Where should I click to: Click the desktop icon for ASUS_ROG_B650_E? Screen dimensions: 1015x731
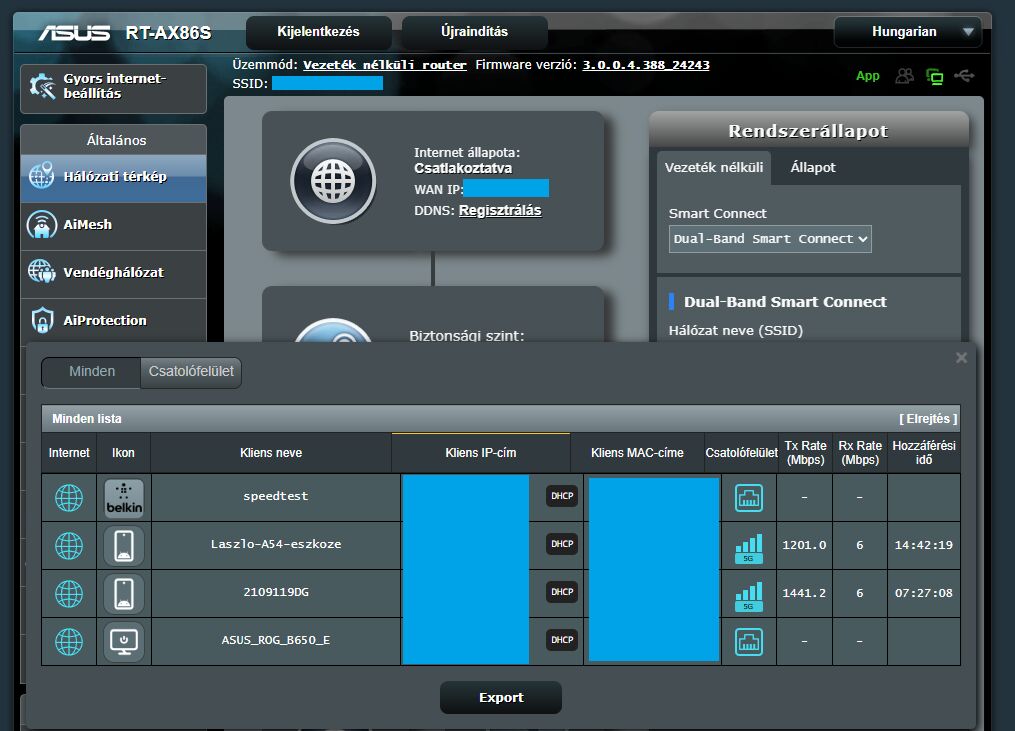[124, 641]
